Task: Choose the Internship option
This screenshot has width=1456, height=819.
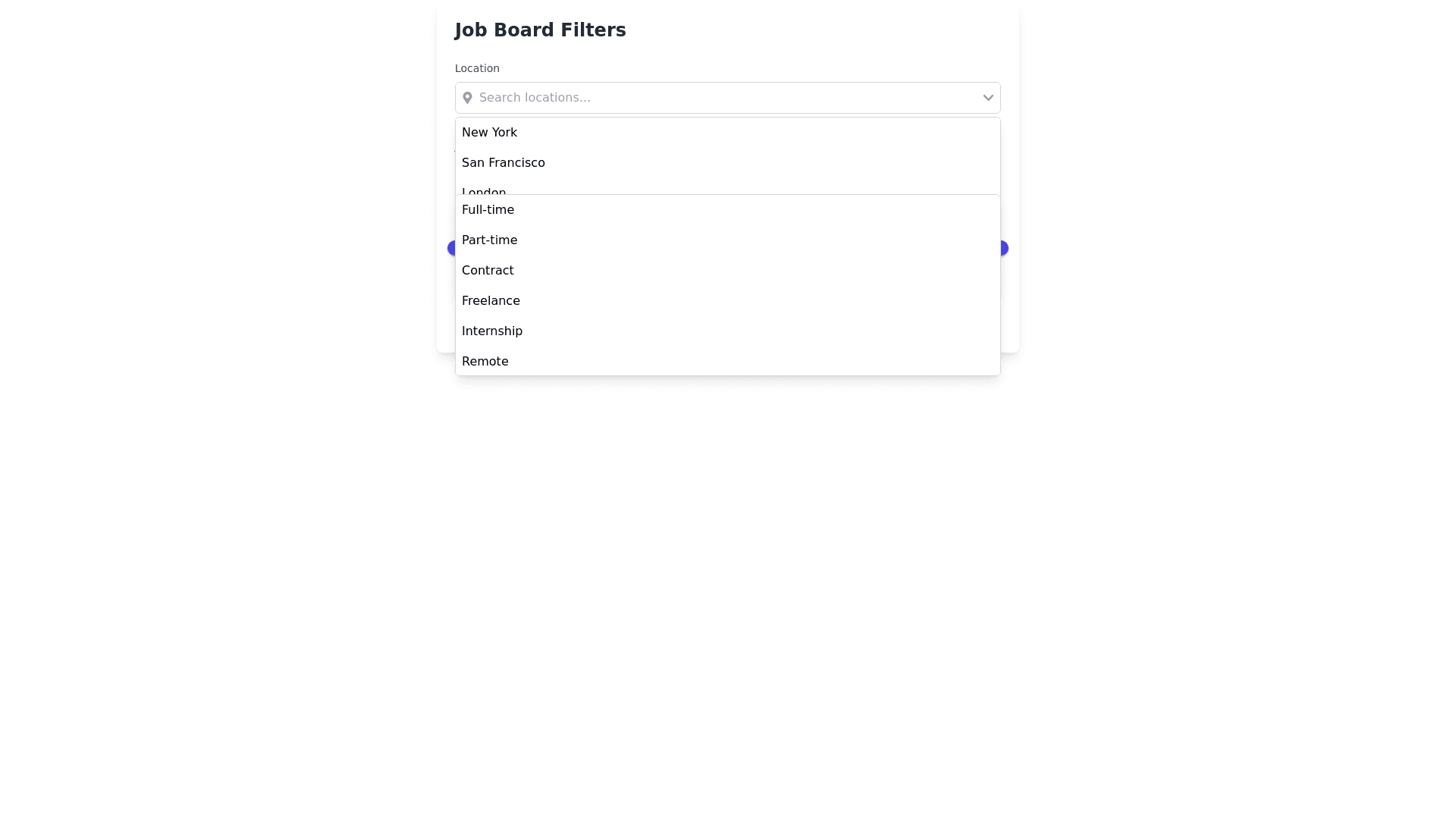Action: (492, 331)
